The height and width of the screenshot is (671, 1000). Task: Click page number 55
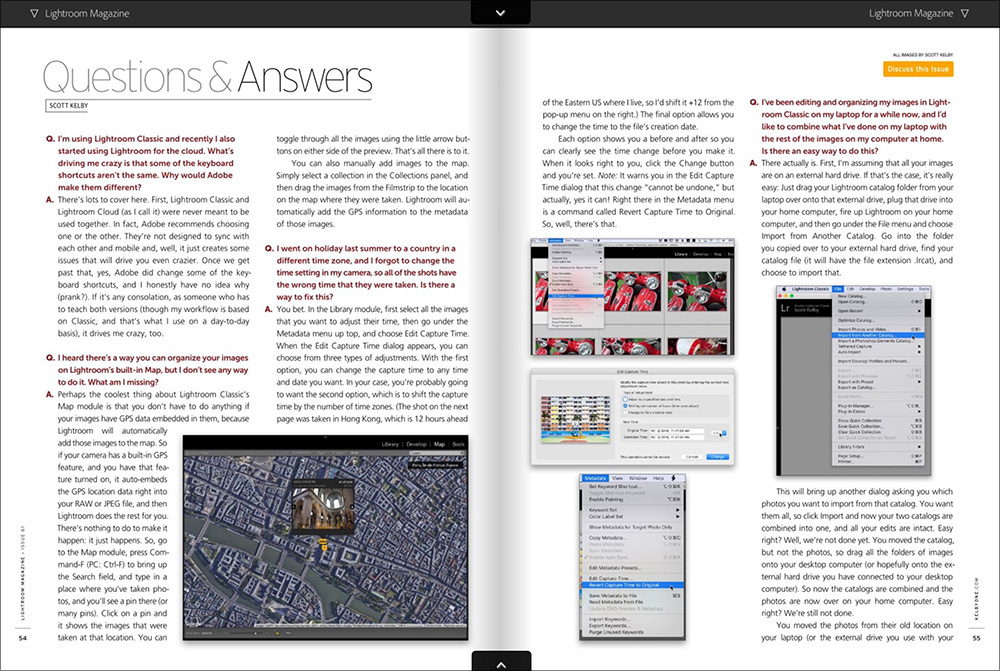pos(976,638)
